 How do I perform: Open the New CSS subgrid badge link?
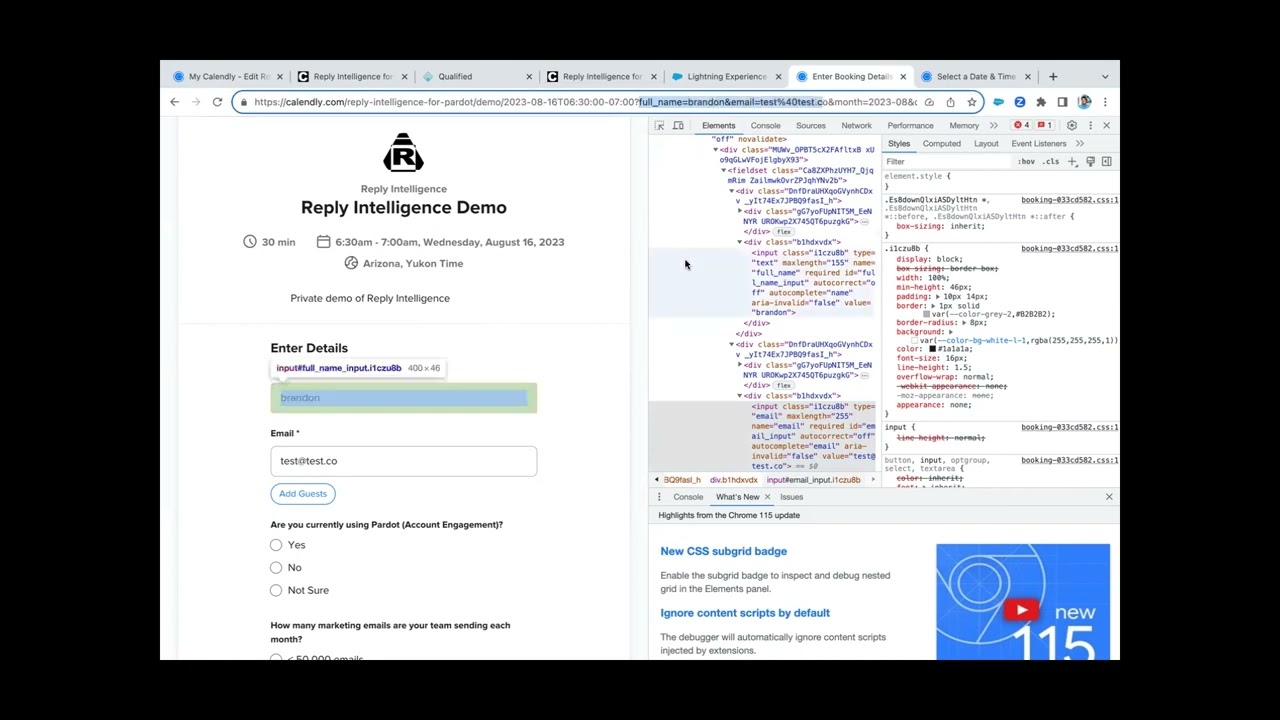[723, 551]
